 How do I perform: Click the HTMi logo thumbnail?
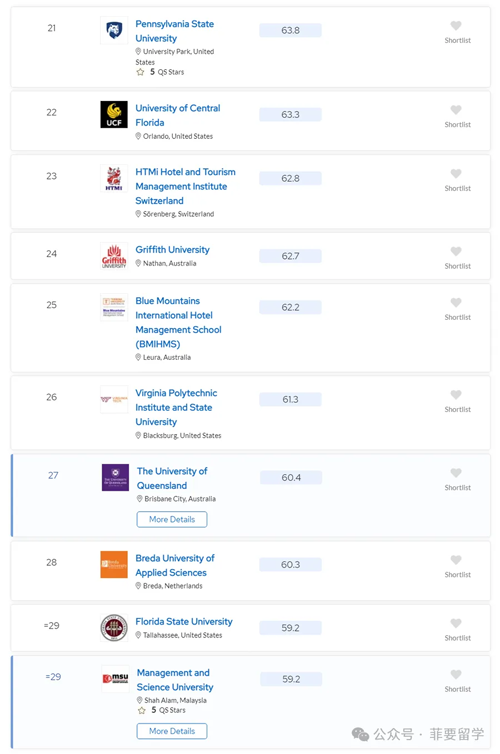(114, 178)
